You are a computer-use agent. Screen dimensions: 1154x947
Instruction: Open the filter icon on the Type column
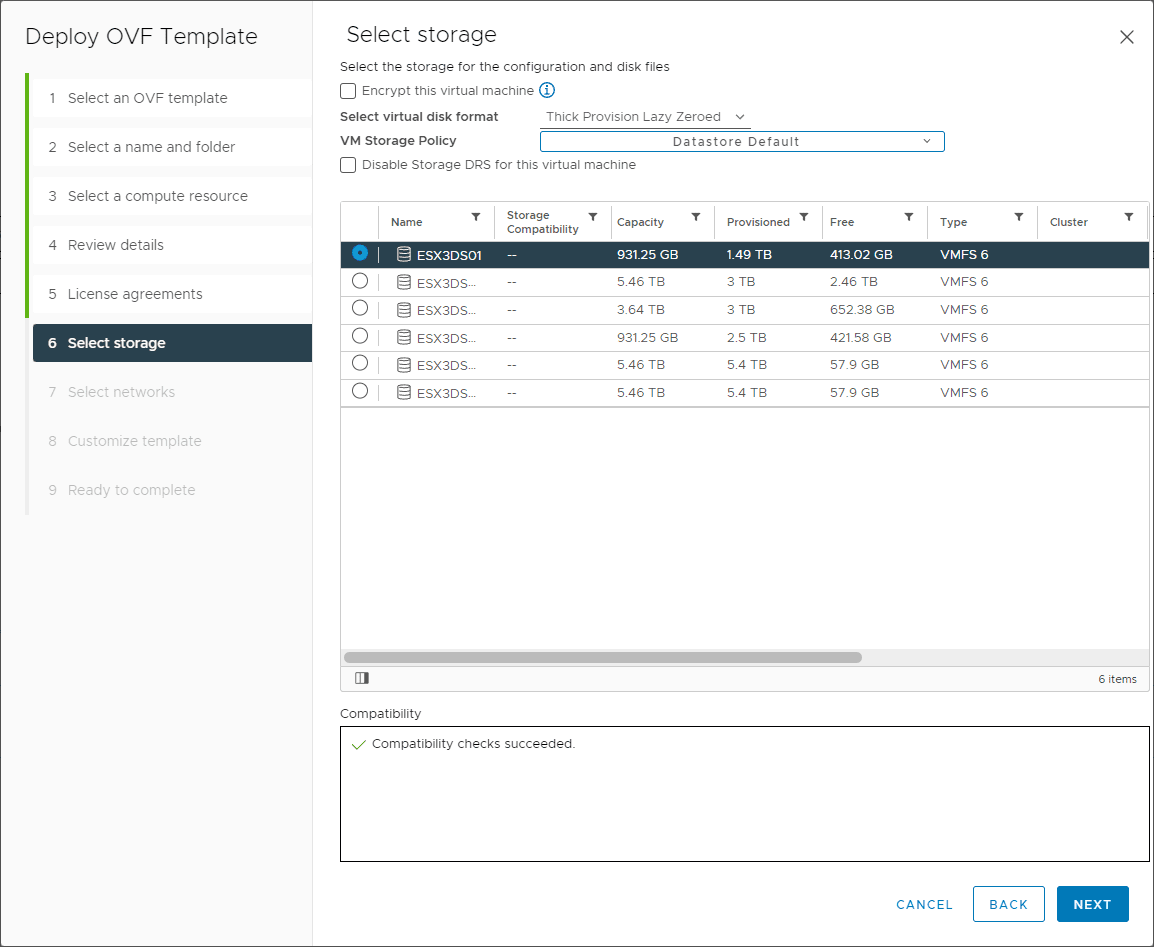(x=1019, y=216)
